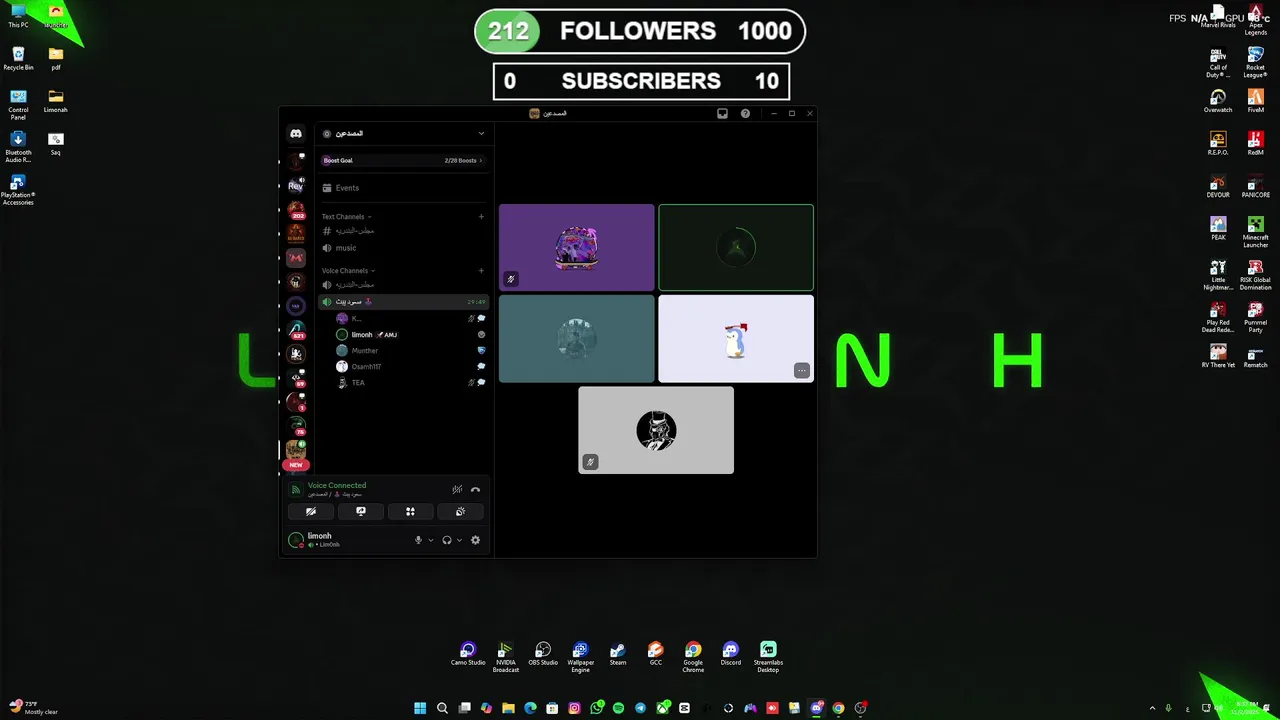Open limonh user profile avatar

[295, 540]
